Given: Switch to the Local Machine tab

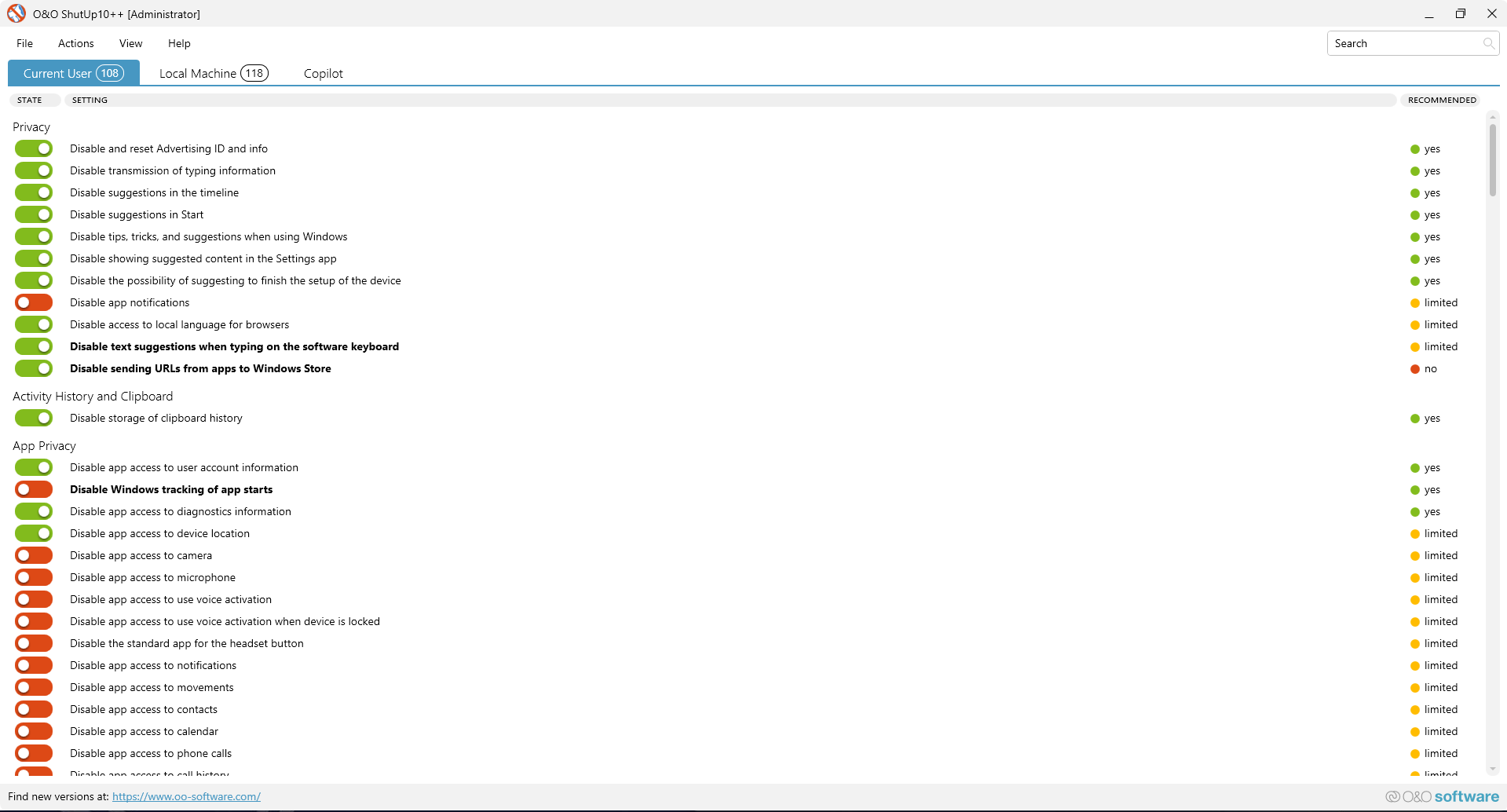Looking at the screenshot, I should pyautogui.click(x=214, y=73).
